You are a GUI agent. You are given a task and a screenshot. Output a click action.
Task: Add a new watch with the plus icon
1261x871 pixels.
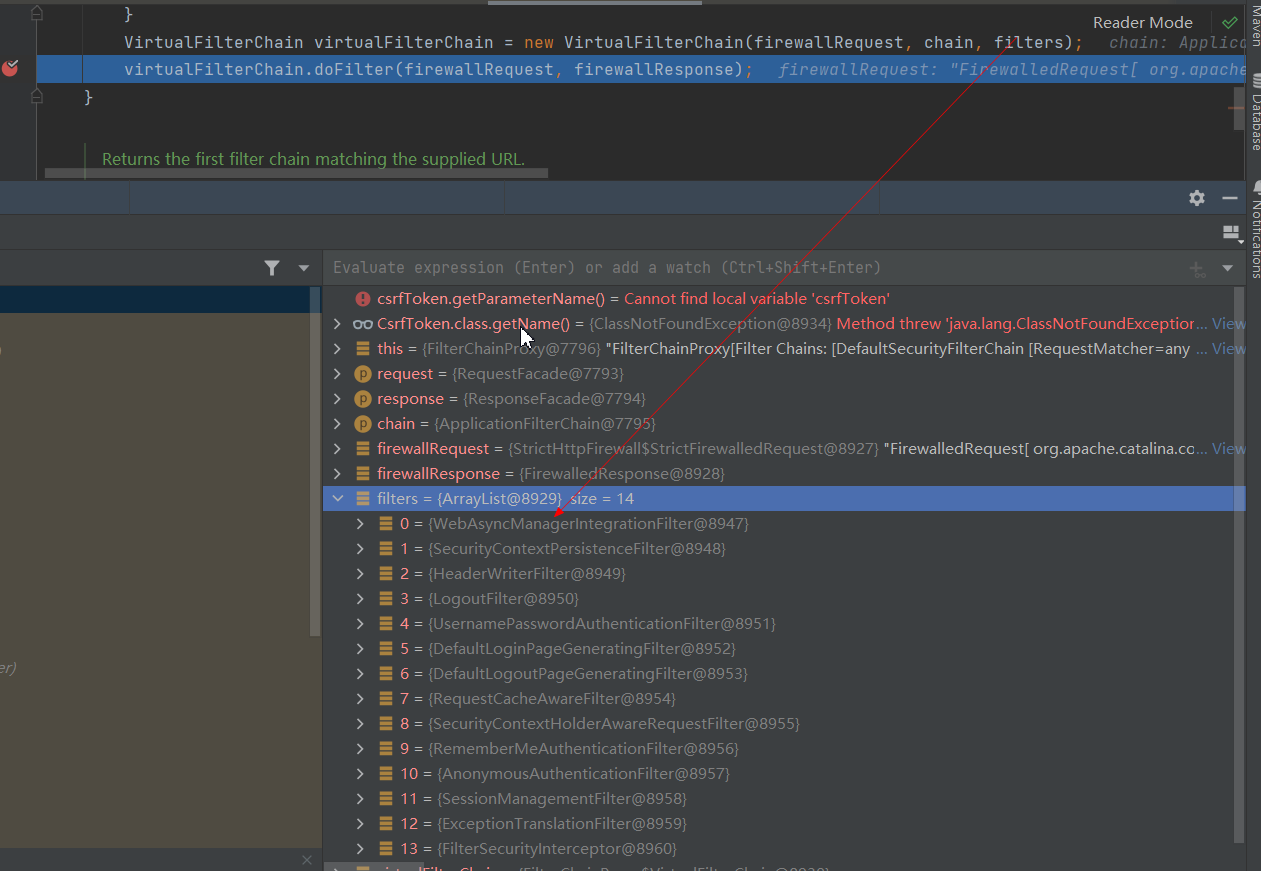[x=1196, y=268]
